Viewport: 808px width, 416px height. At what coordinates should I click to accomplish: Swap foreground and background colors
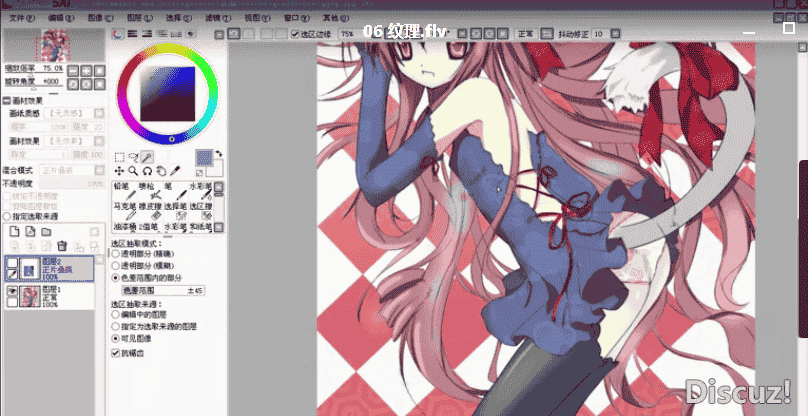click(x=218, y=153)
